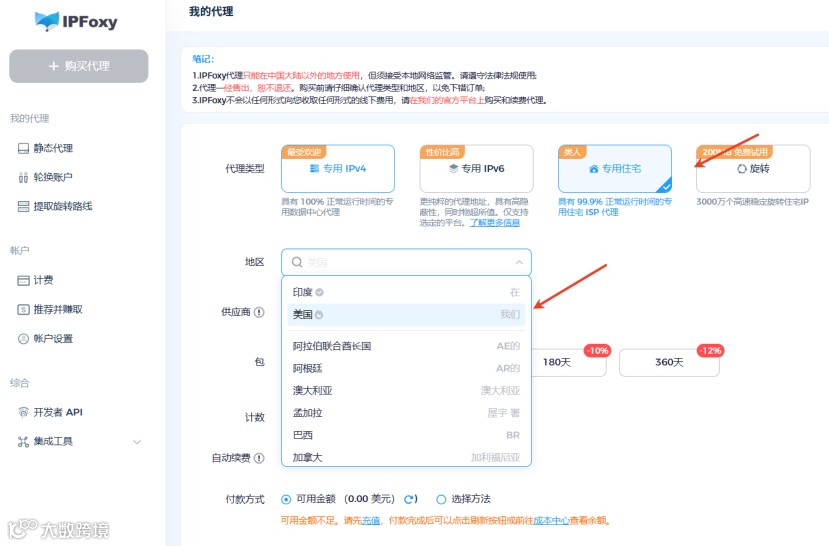The width and height of the screenshot is (829, 546).
Task: Select 美国 from region list
Action: (406, 314)
